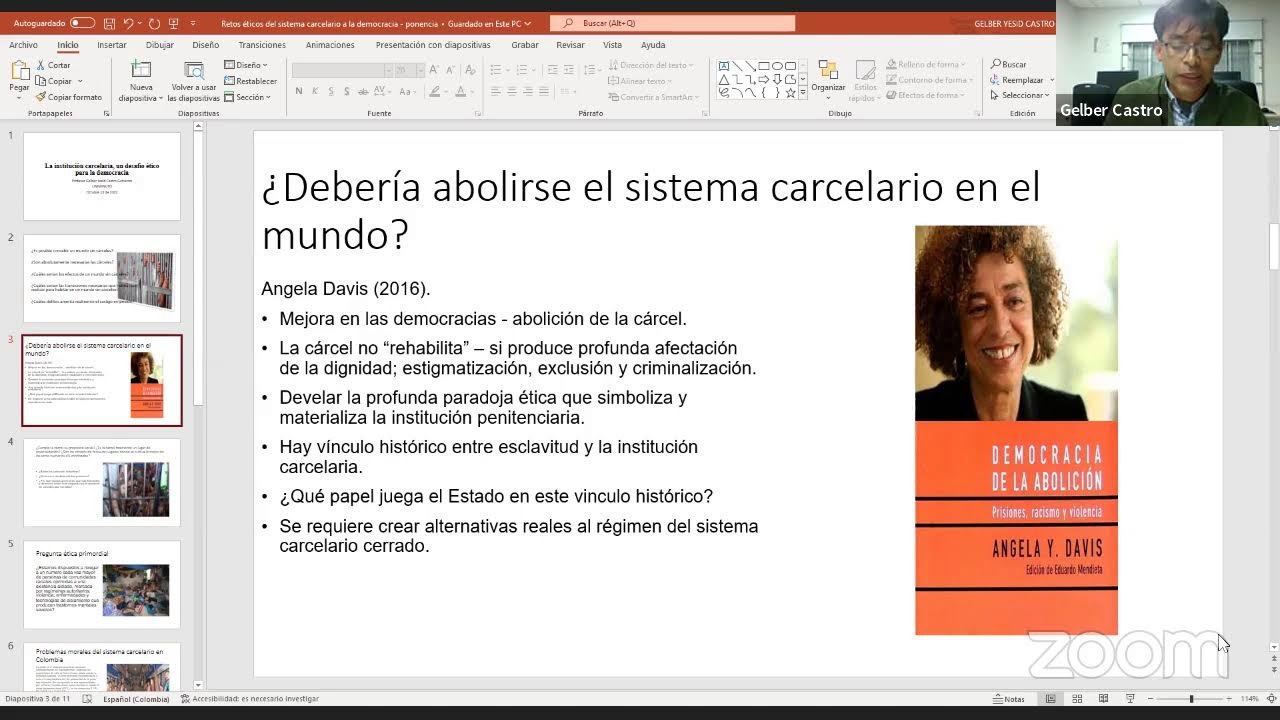Click the Pegar clipboard icon
This screenshot has width=1280, height=720.
click(x=19, y=71)
